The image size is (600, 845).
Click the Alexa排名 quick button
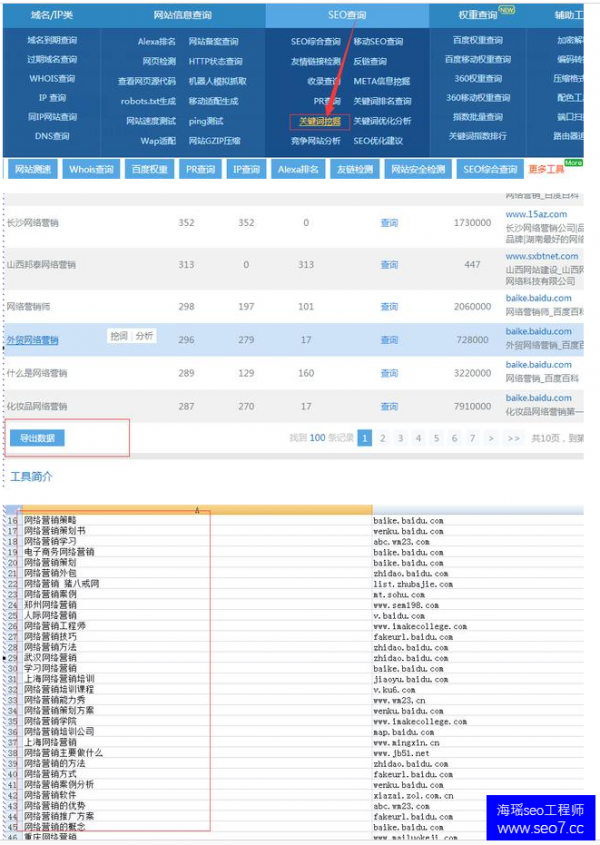(x=299, y=170)
